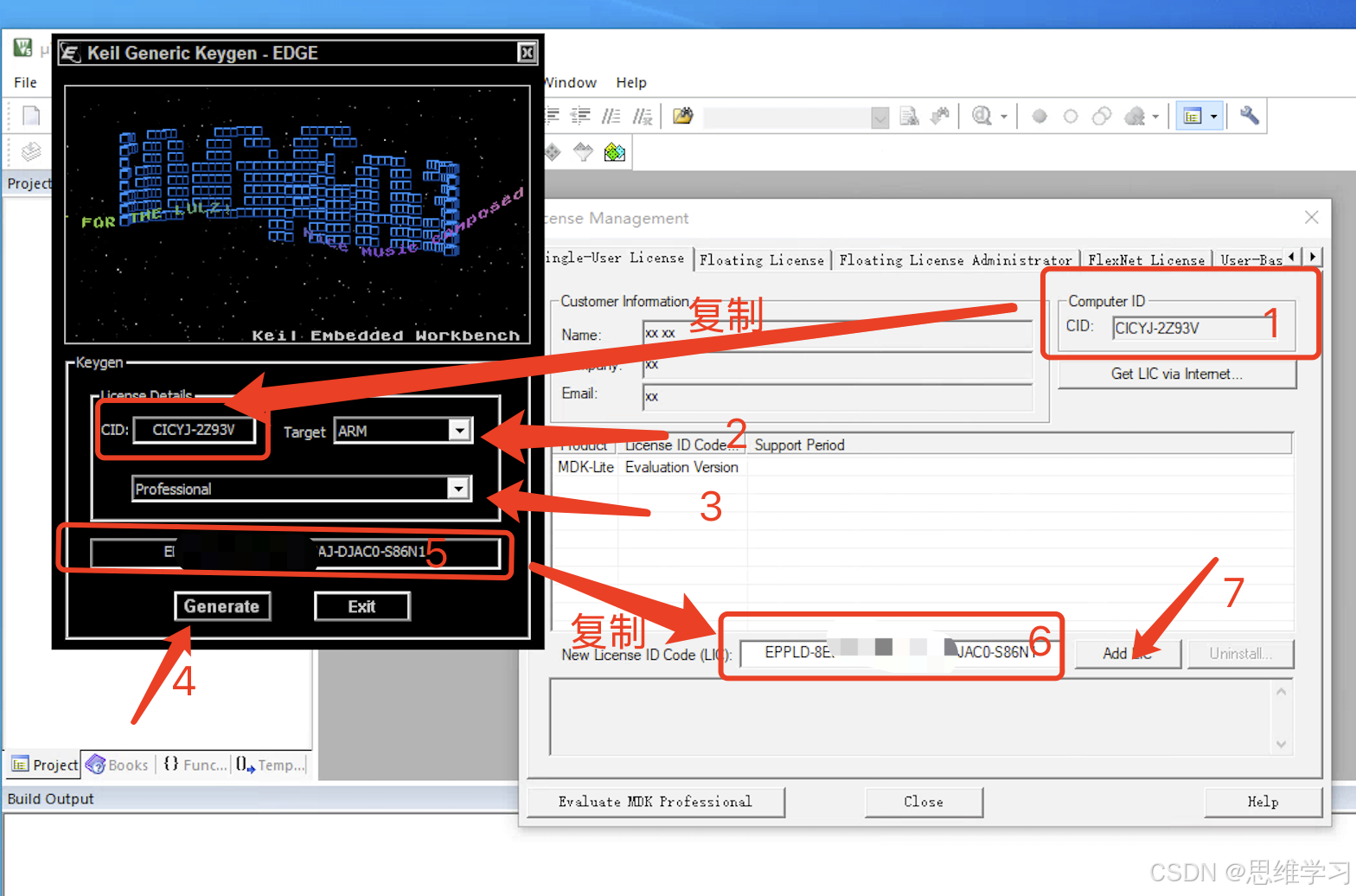Open the Help menu
This screenshot has width=1356, height=896.
pyautogui.click(x=631, y=82)
